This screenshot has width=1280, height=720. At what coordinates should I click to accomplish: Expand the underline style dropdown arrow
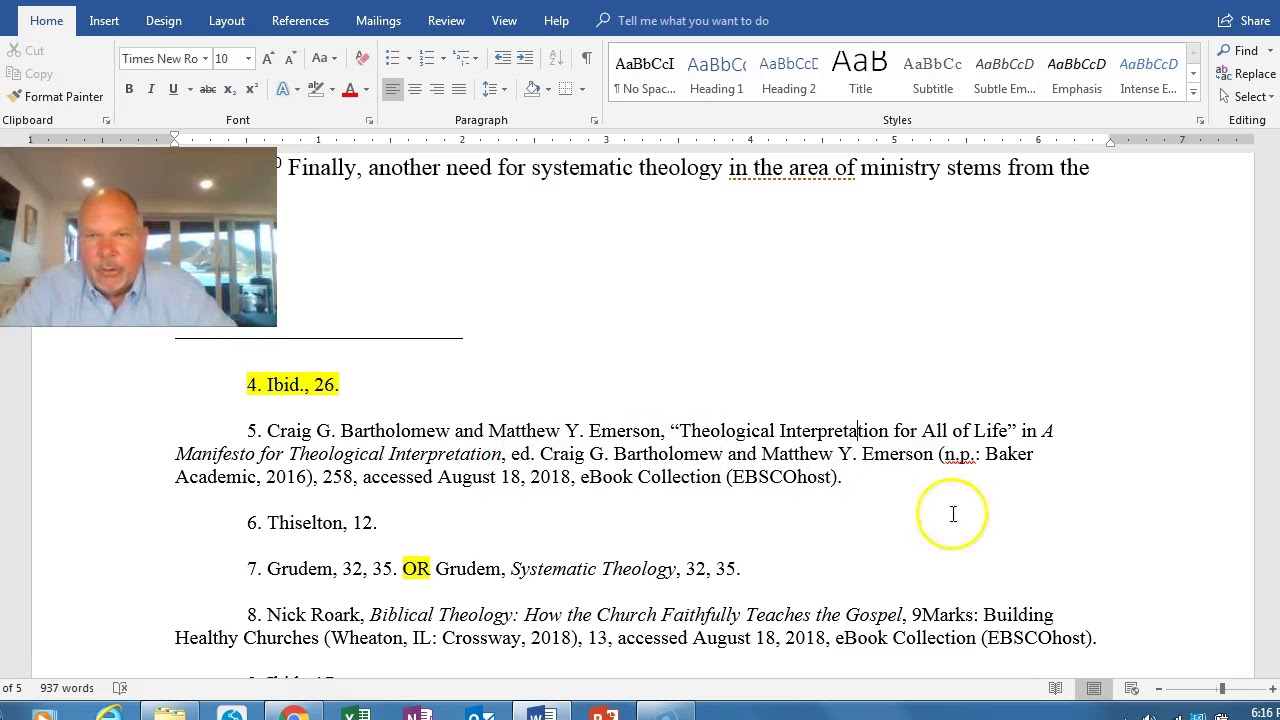[x=189, y=90]
